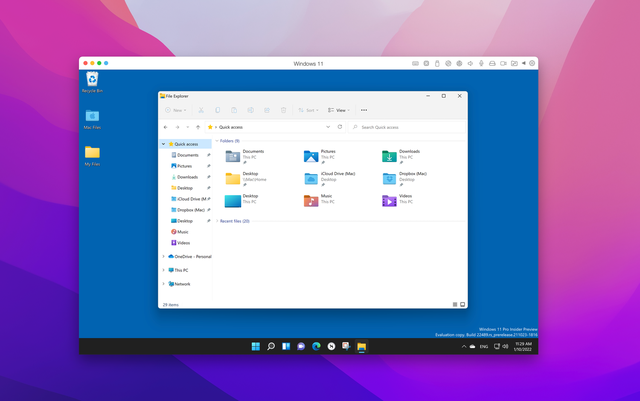The image size is (640, 401).
Task: Select Pictures in the navigation pane
Action: (184, 166)
